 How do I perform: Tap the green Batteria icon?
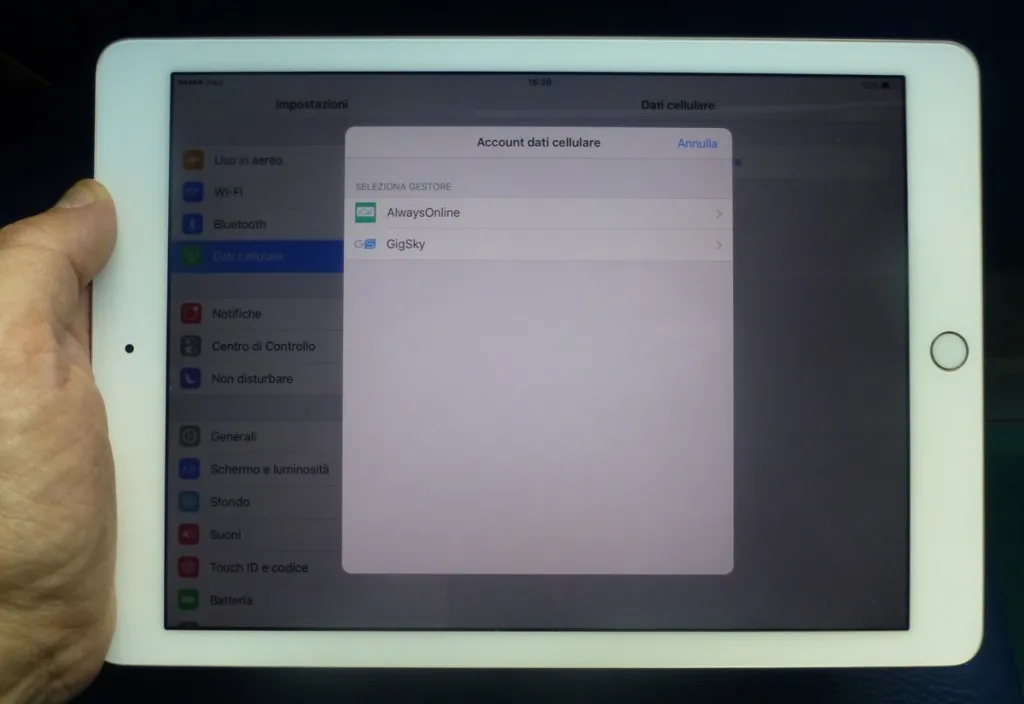click(x=190, y=600)
